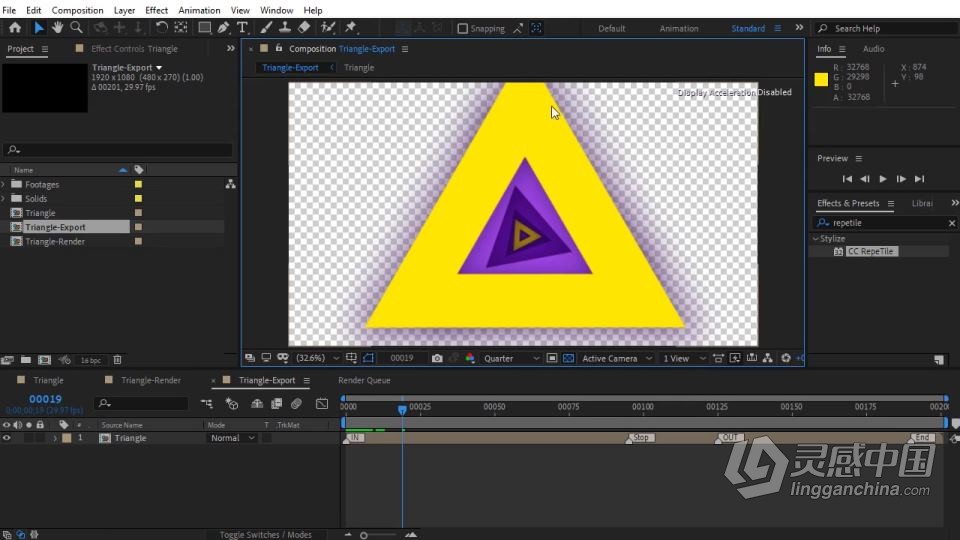
Task: Select the Zoom magnifier tool
Action: coord(77,28)
